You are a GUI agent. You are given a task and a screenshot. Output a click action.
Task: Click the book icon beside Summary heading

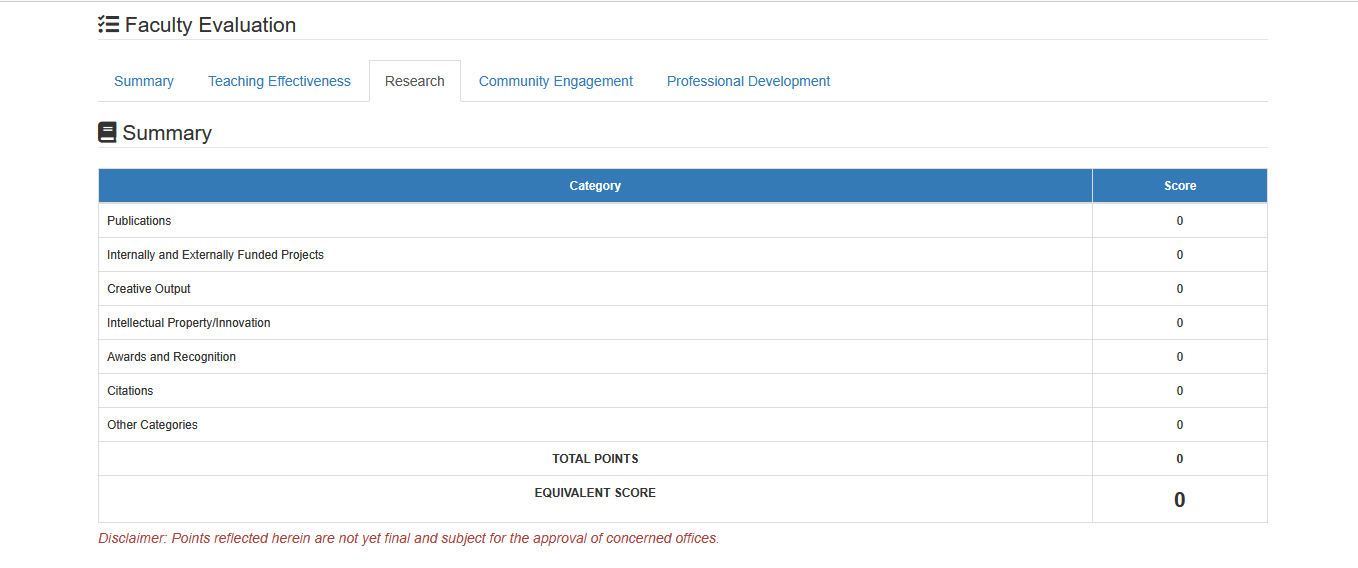point(107,133)
